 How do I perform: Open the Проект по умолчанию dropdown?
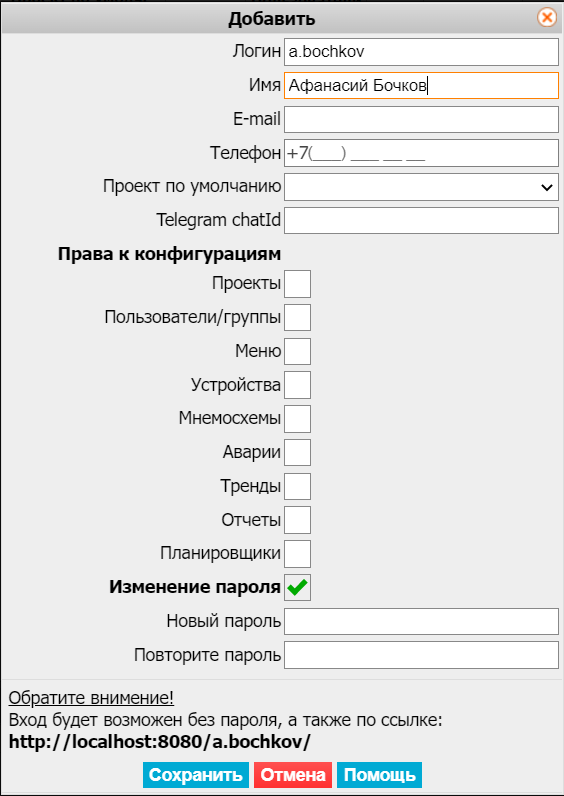[x=421, y=187]
